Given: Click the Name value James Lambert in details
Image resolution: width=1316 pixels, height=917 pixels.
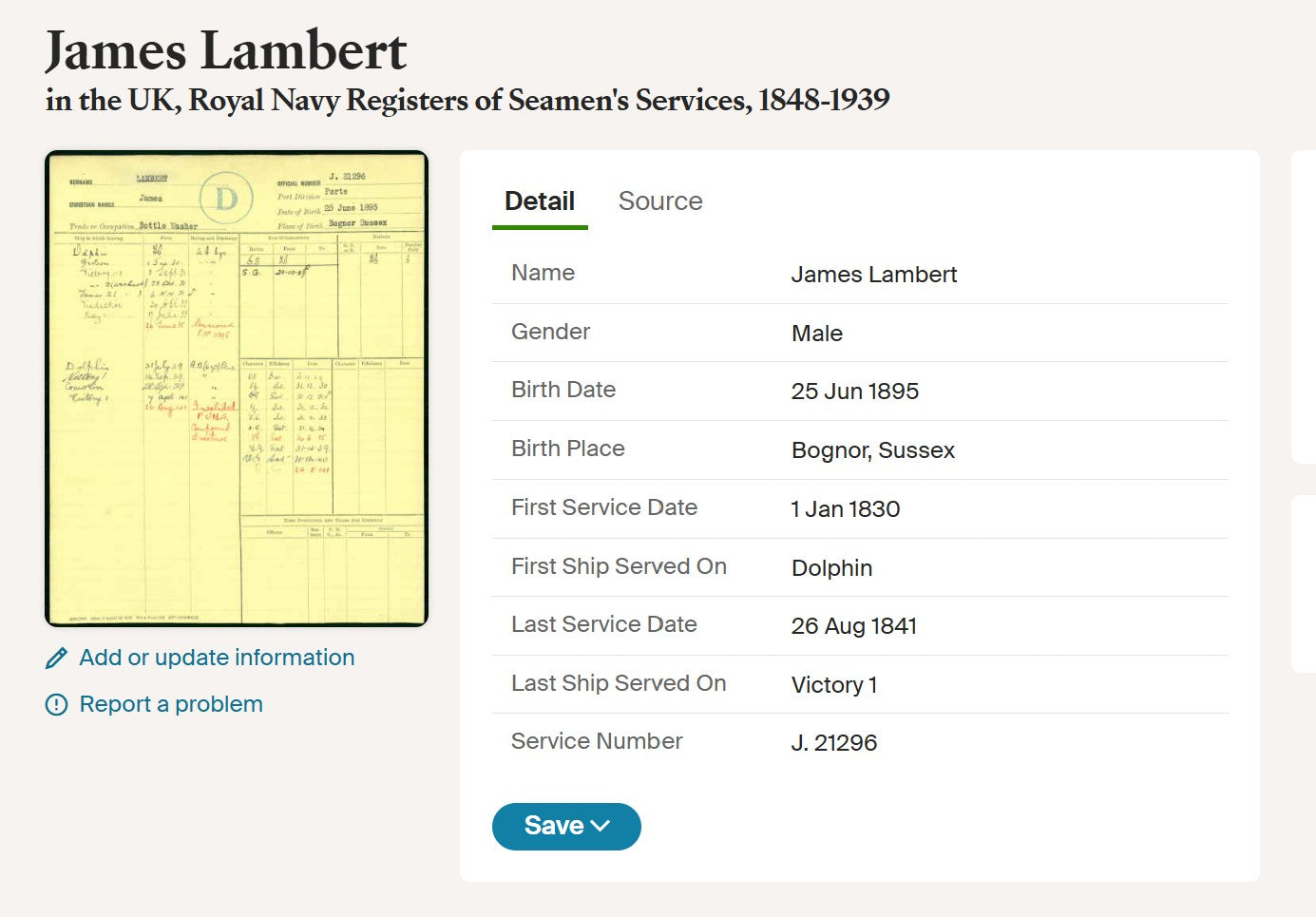Looking at the screenshot, I should 874,275.
